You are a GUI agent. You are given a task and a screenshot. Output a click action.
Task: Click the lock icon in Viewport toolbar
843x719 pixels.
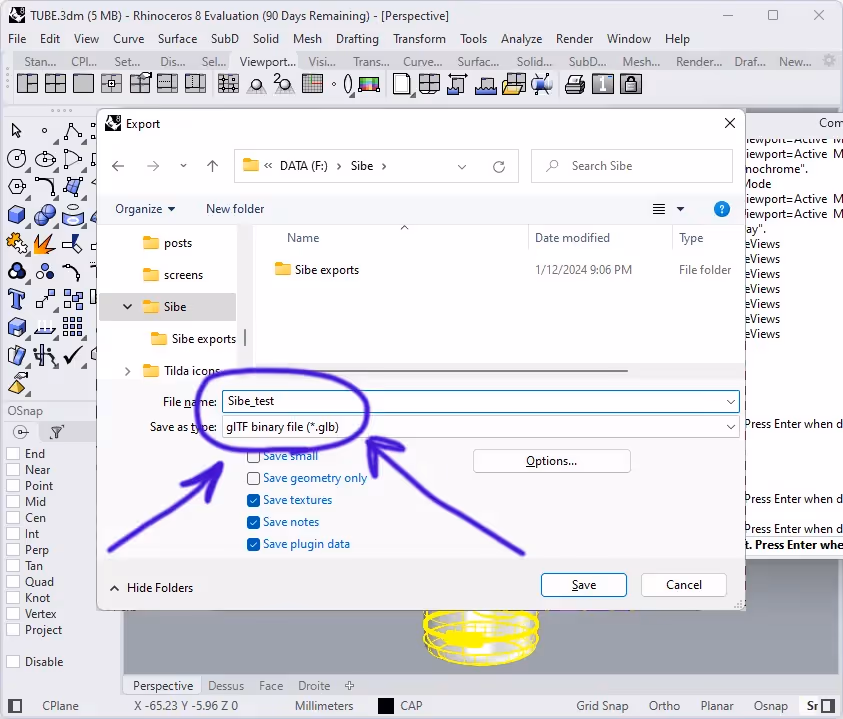pos(631,84)
